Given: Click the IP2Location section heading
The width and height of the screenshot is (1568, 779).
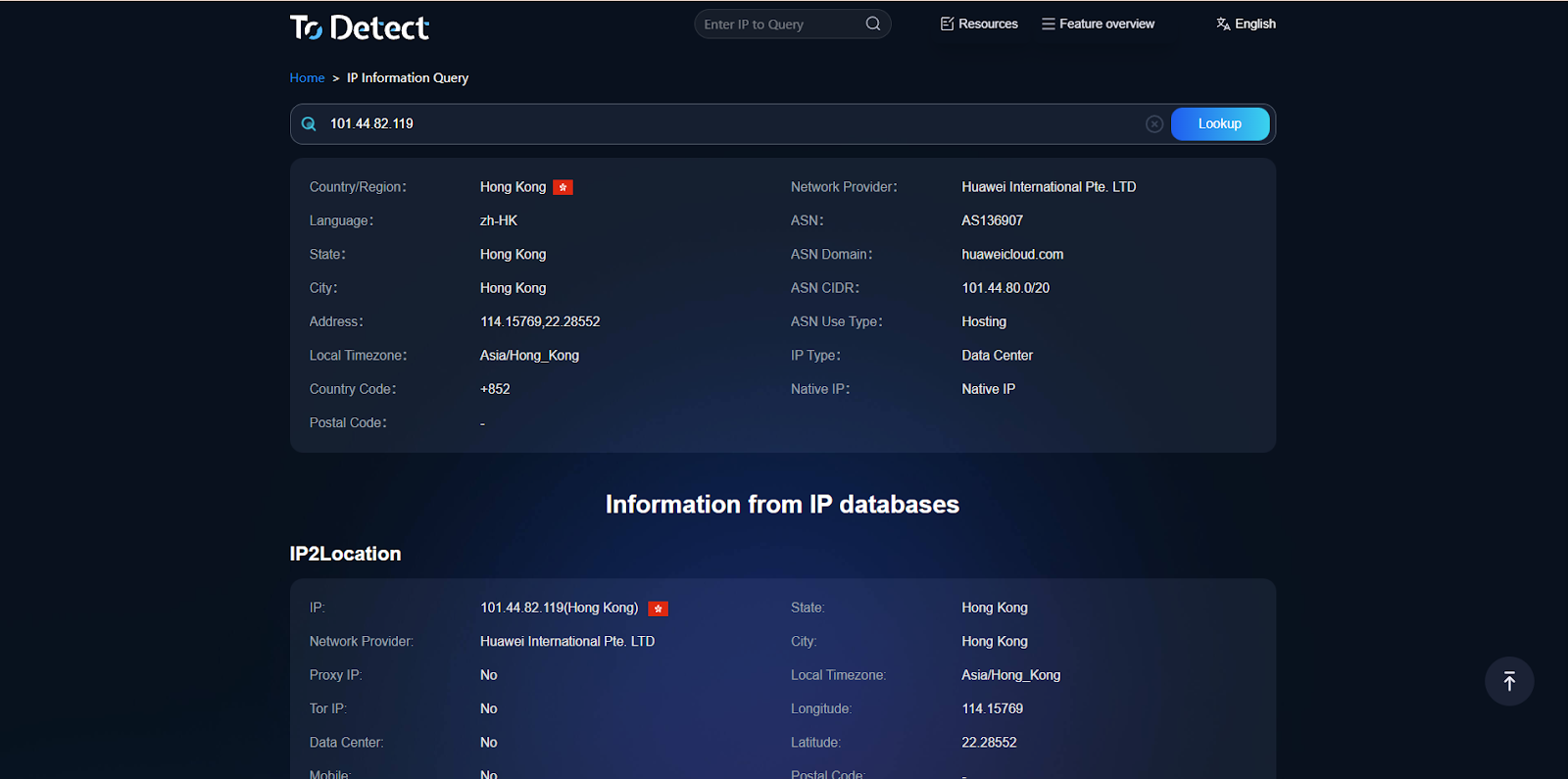Looking at the screenshot, I should 345,554.
